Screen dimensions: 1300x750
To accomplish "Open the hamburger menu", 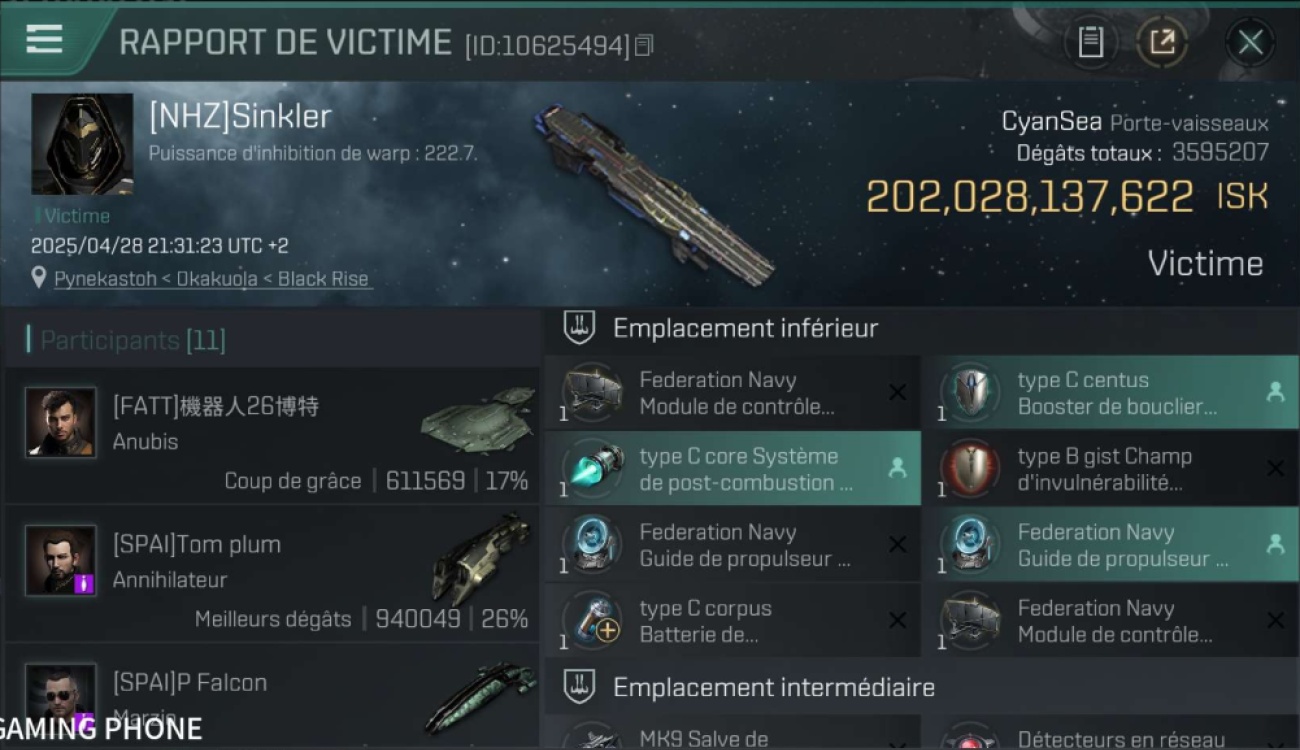I will [44, 40].
